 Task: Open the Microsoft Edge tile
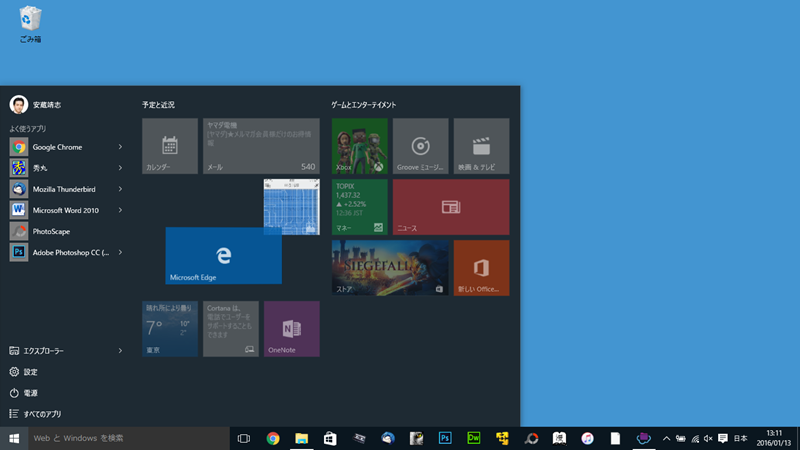223,256
